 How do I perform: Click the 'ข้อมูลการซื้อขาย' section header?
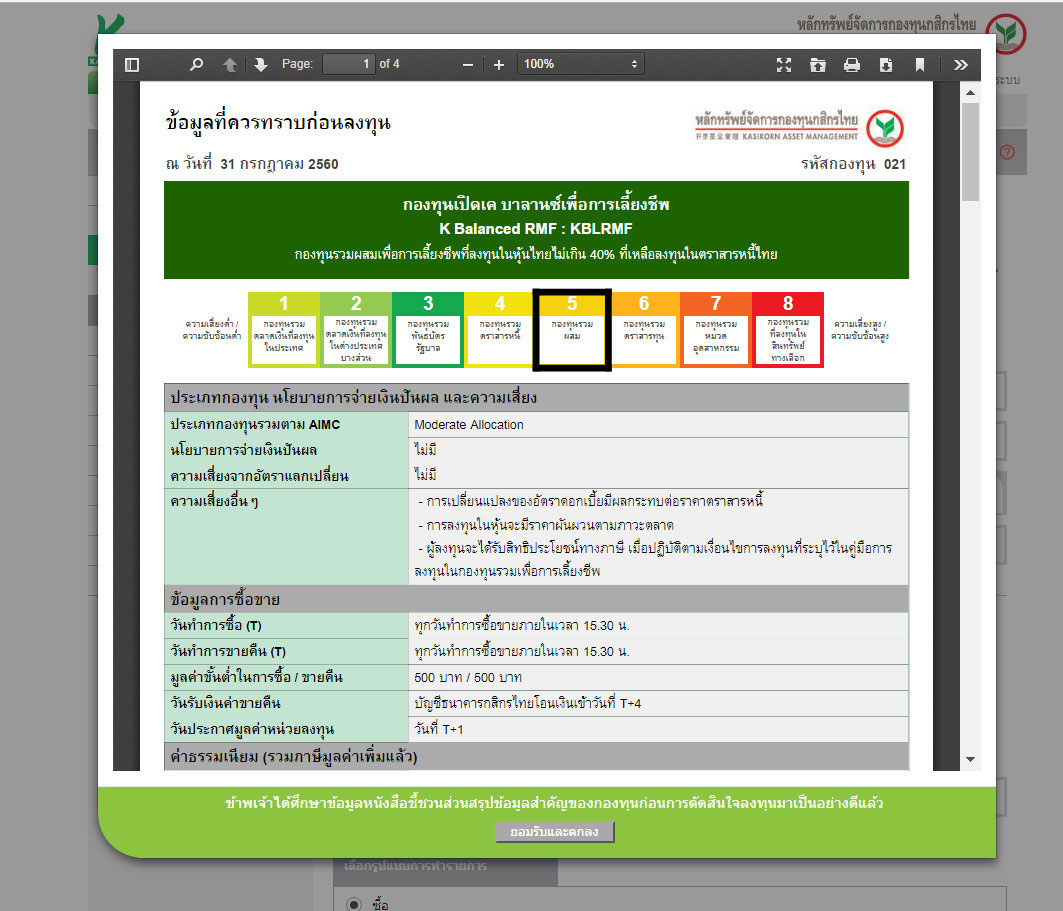tap(224, 600)
